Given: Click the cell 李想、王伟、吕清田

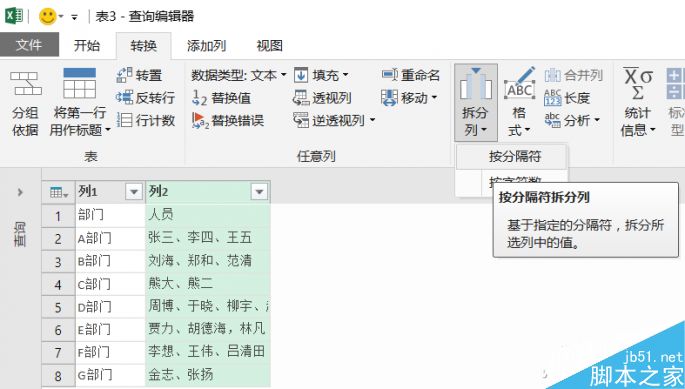Looking at the screenshot, I should tap(208, 352).
